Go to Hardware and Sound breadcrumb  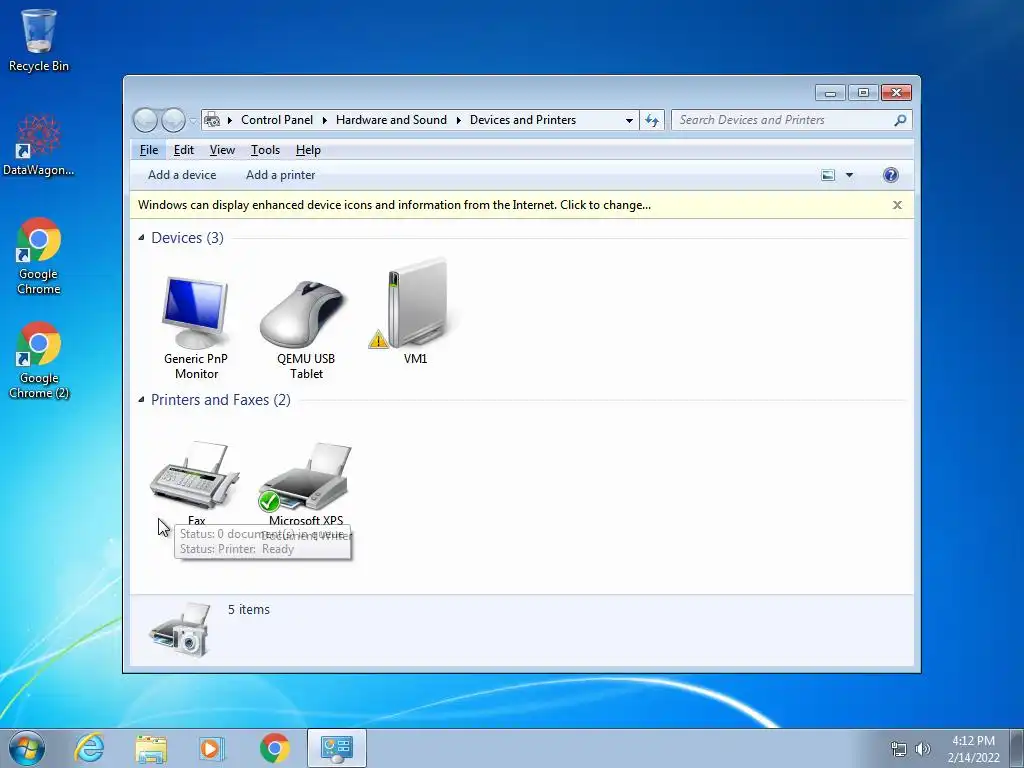(391, 120)
